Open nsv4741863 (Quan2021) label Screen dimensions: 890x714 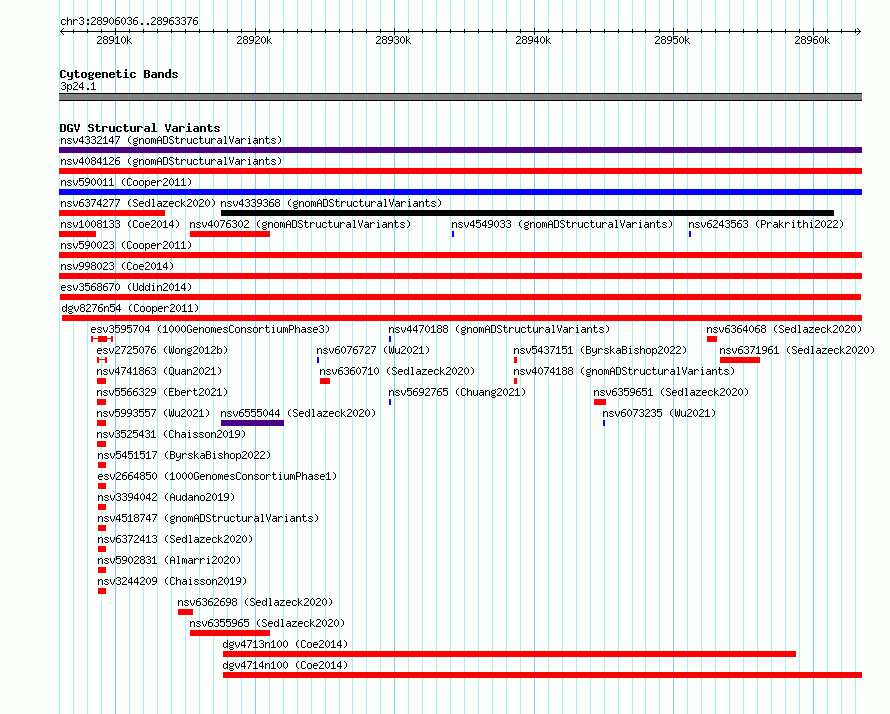(159, 371)
